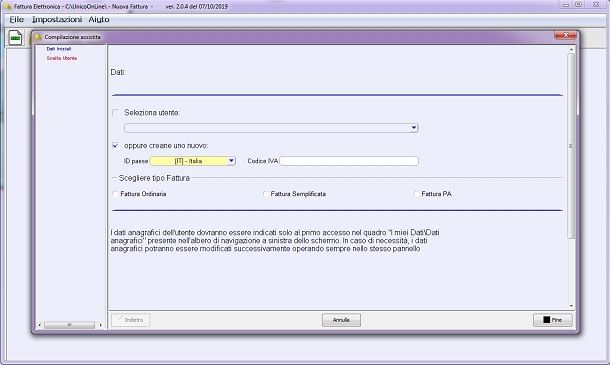Select Dati Iniziali in the navigation tree
Screen dimensions: 610x365
tap(59, 49)
